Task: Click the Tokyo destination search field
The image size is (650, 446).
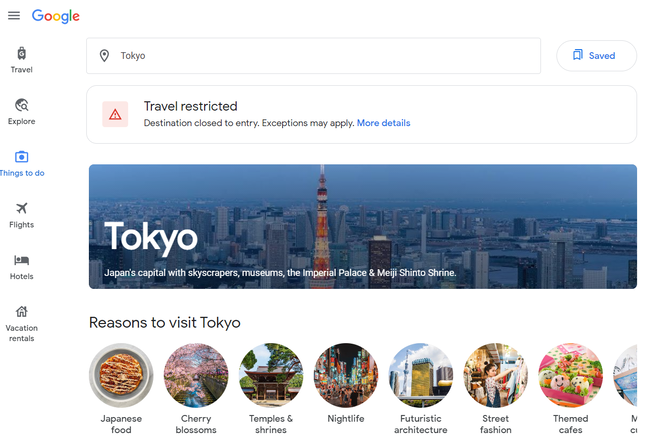Action: pos(313,56)
